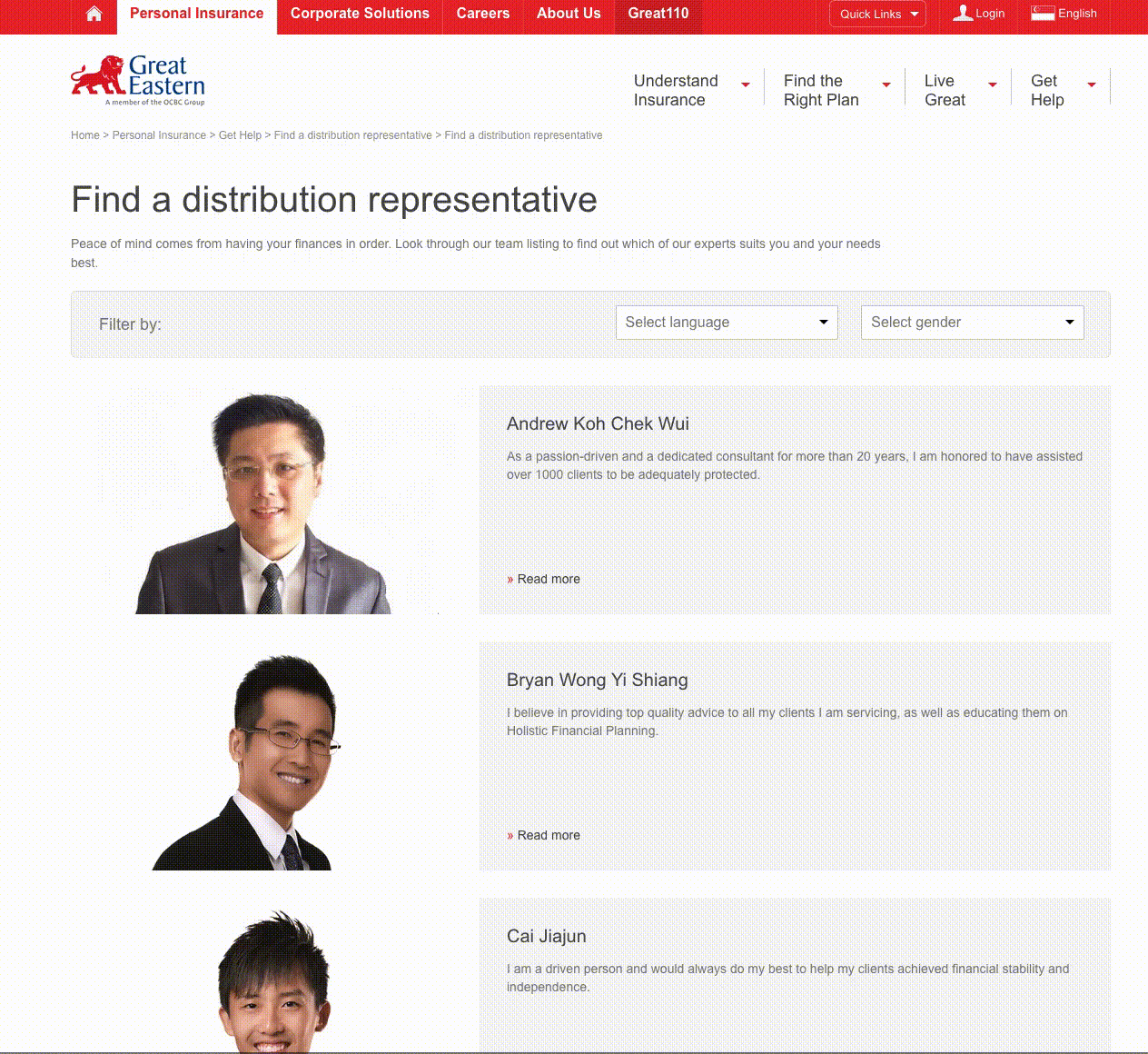The width and height of the screenshot is (1148, 1054).
Task: Click the first Find a distribution representative breadcrumb
Action: tap(352, 135)
